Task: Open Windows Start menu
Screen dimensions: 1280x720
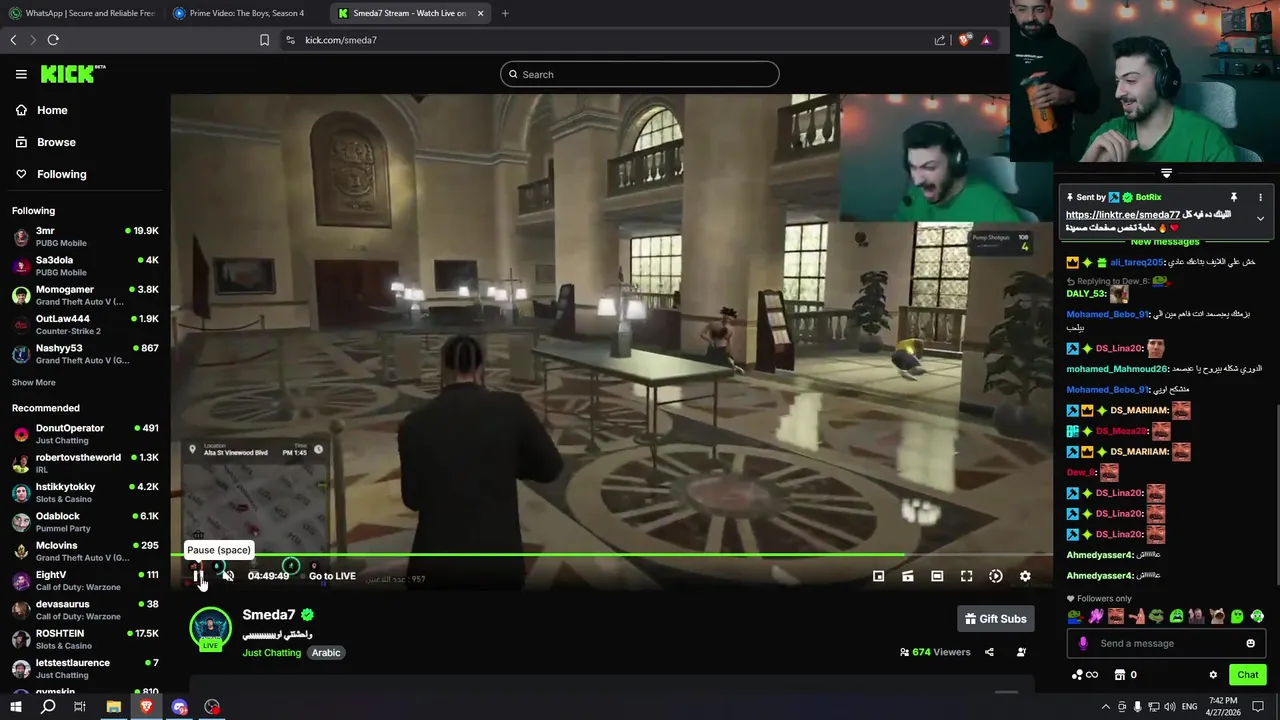Action: (x=16, y=707)
